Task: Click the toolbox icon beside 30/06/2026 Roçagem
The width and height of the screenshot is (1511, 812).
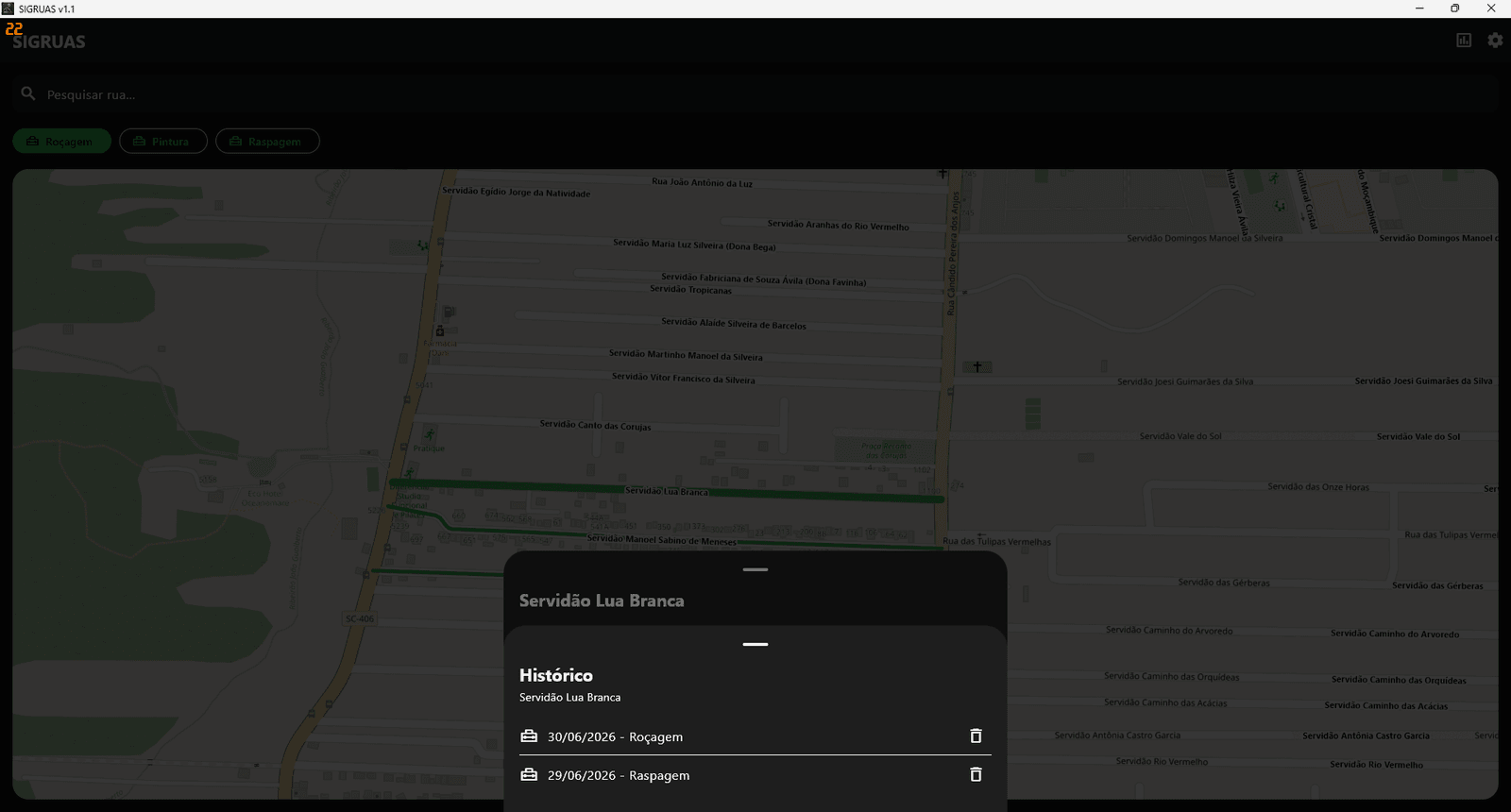Action: [x=529, y=736]
